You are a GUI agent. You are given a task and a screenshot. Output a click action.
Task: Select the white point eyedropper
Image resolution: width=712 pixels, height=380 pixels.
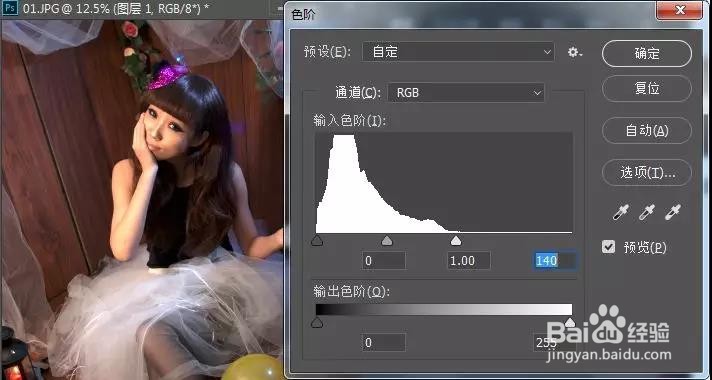point(673,212)
